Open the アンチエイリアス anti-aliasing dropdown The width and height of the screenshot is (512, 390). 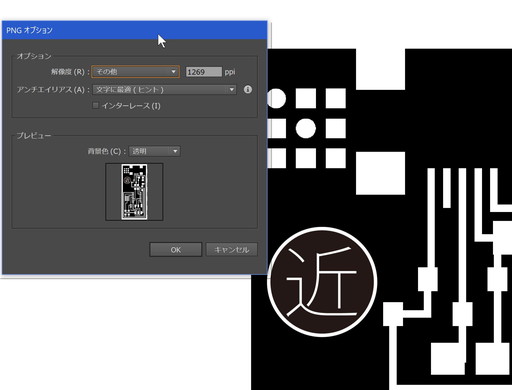click(x=165, y=90)
